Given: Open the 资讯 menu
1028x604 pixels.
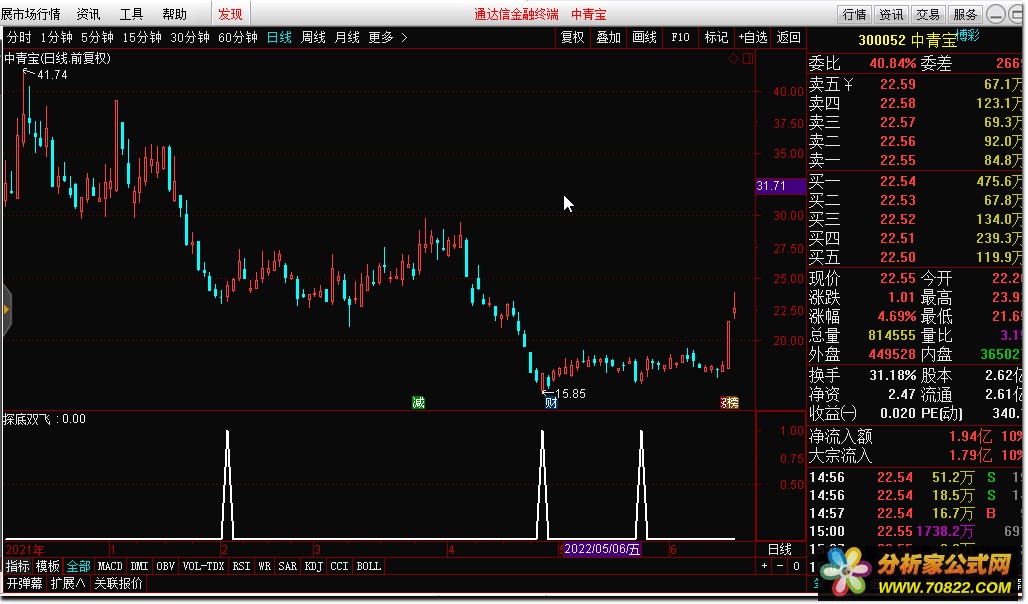Looking at the screenshot, I should tap(89, 14).
